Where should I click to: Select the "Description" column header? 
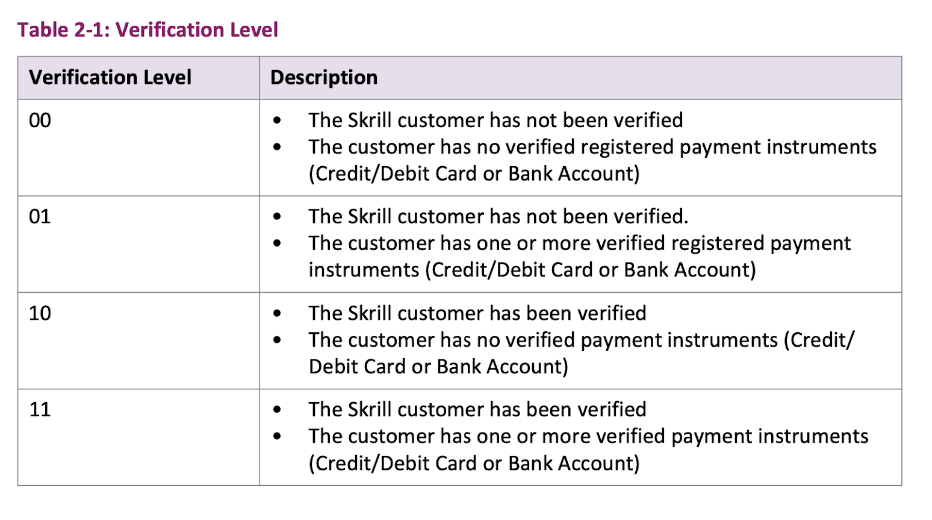pyautogui.click(x=324, y=78)
